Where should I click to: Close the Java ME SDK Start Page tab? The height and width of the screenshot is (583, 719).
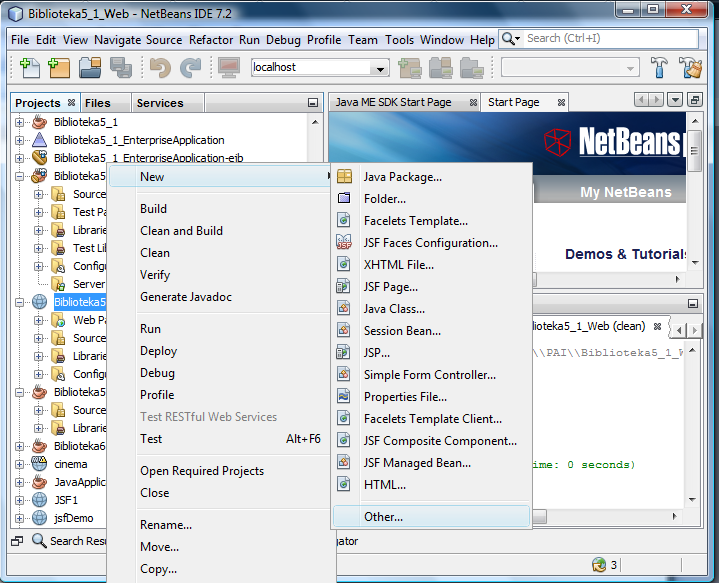[474, 103]
